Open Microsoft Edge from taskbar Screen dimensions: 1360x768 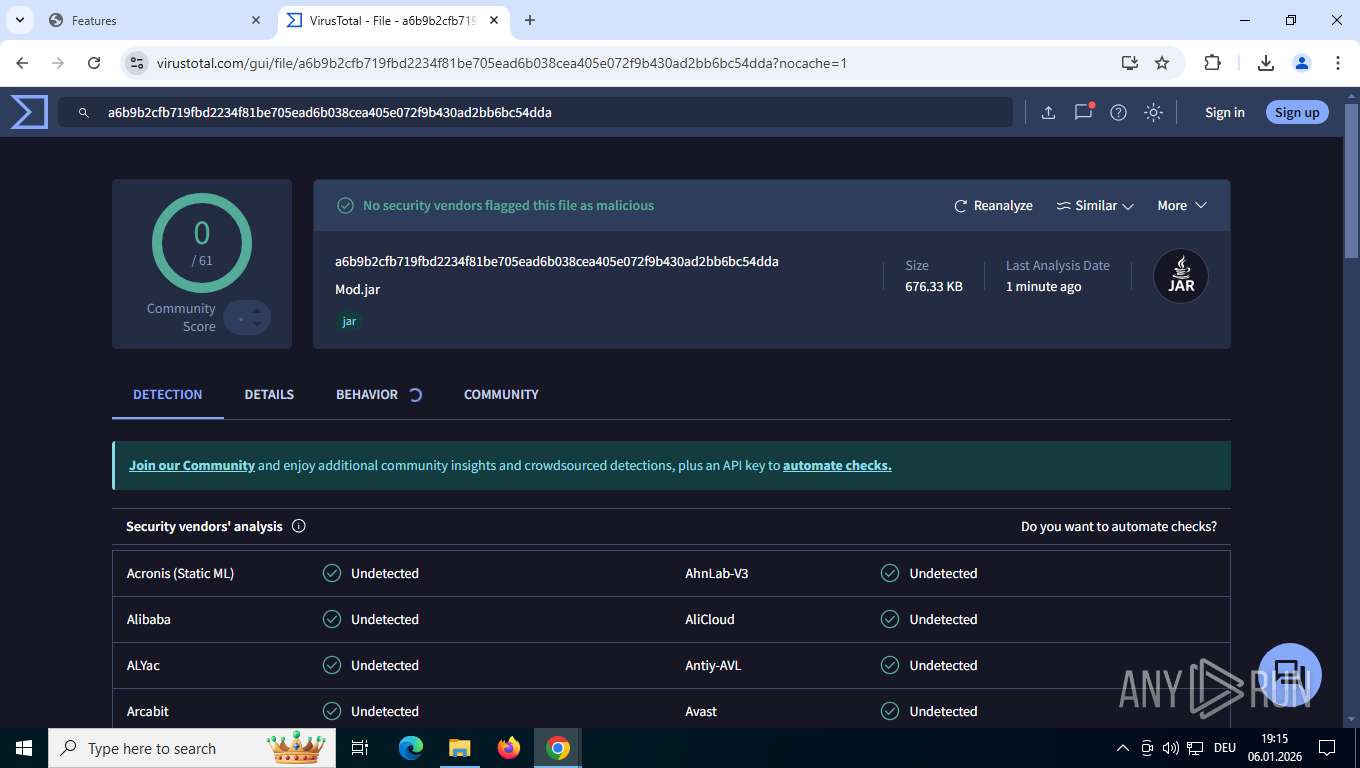click(411, 748)
